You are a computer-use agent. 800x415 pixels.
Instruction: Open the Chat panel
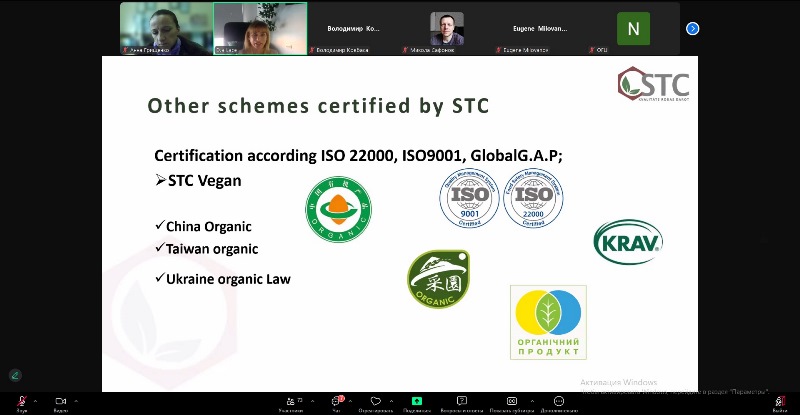pos(336,401)
